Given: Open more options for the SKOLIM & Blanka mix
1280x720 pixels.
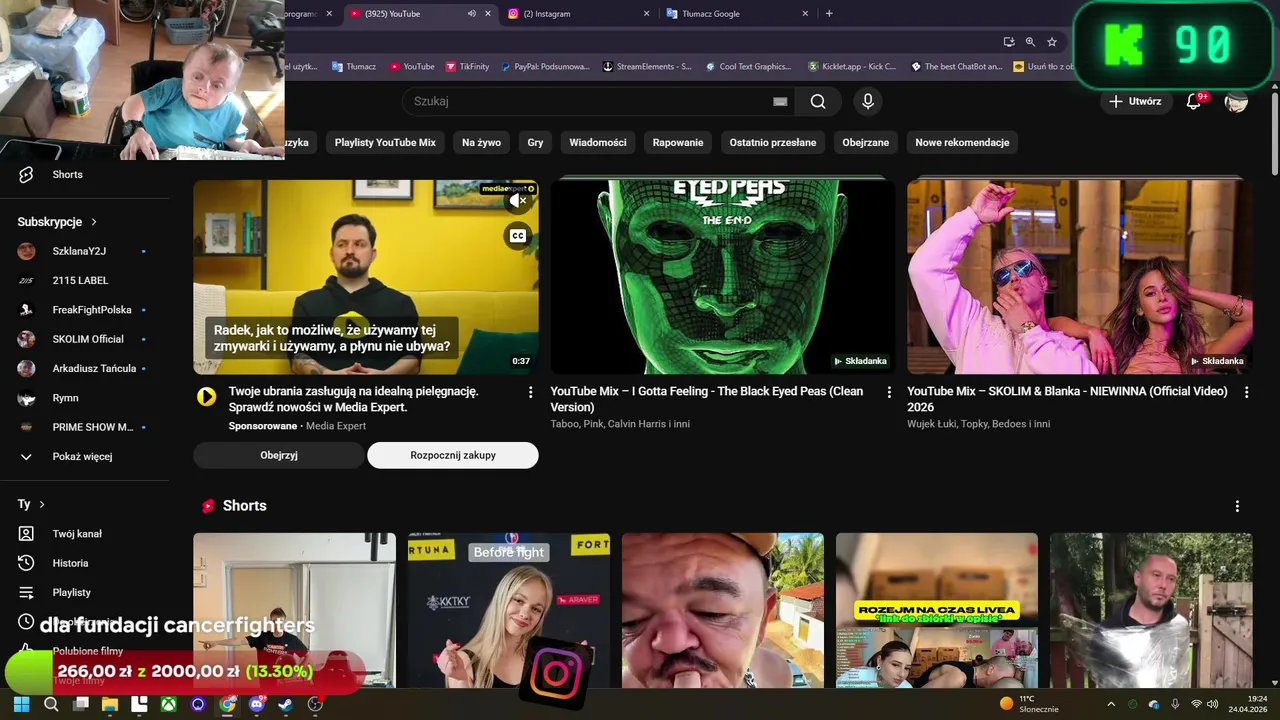Looking at the screenshot, I should pyautogui.click(x=1246, y=392).
